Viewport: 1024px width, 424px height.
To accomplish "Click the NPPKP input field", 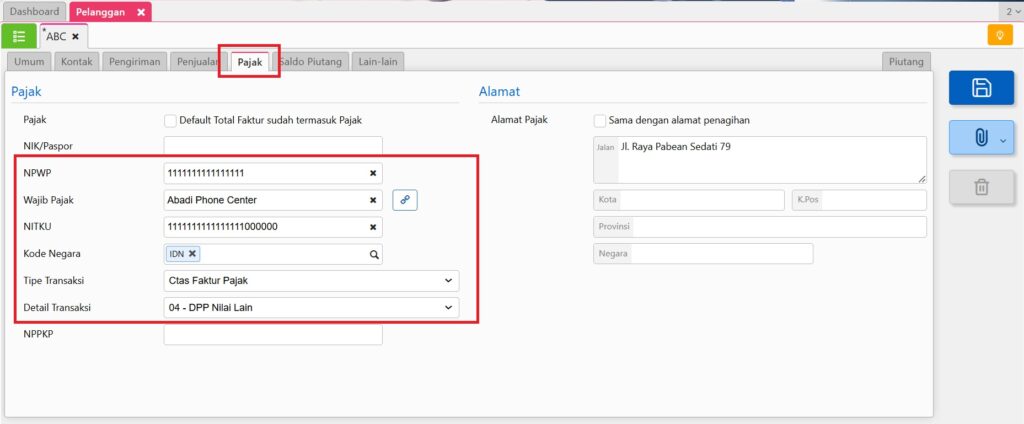I will click(x=273, y=335).
